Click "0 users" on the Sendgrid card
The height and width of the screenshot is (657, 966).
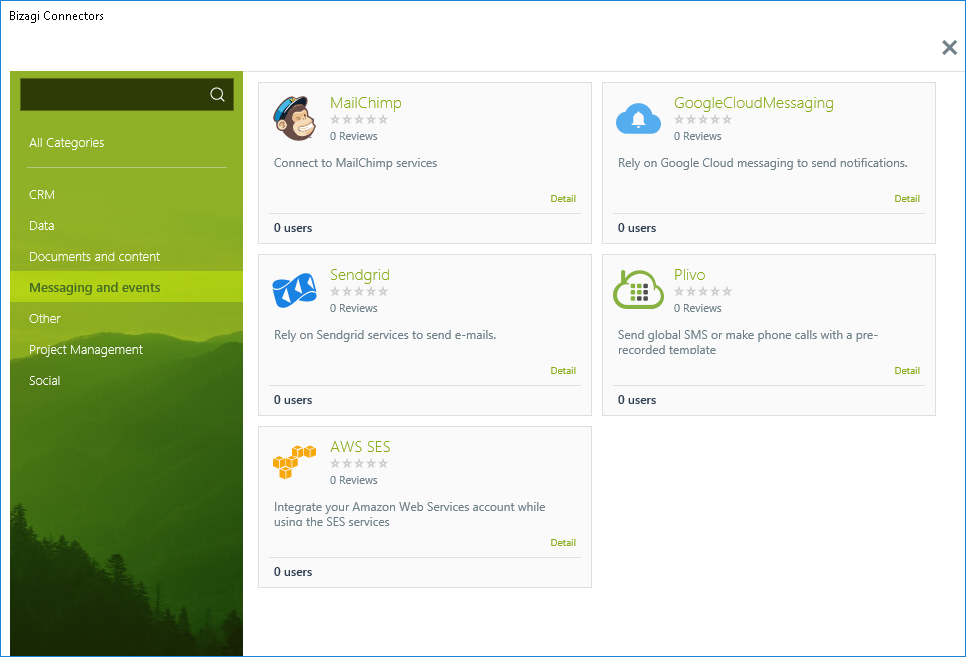click(x=293, y=400)
